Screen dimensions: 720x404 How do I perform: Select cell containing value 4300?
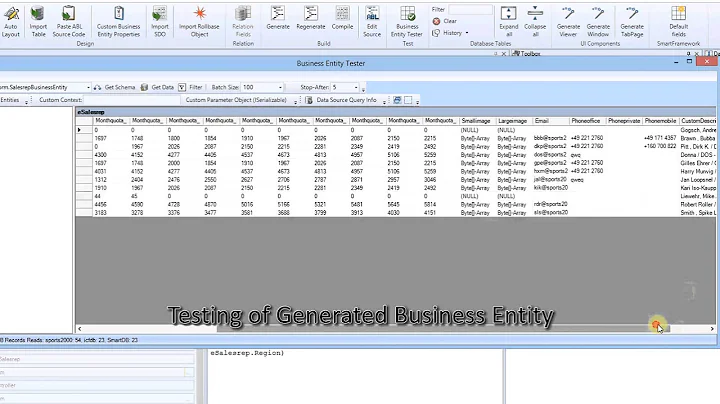coord(111,155)
